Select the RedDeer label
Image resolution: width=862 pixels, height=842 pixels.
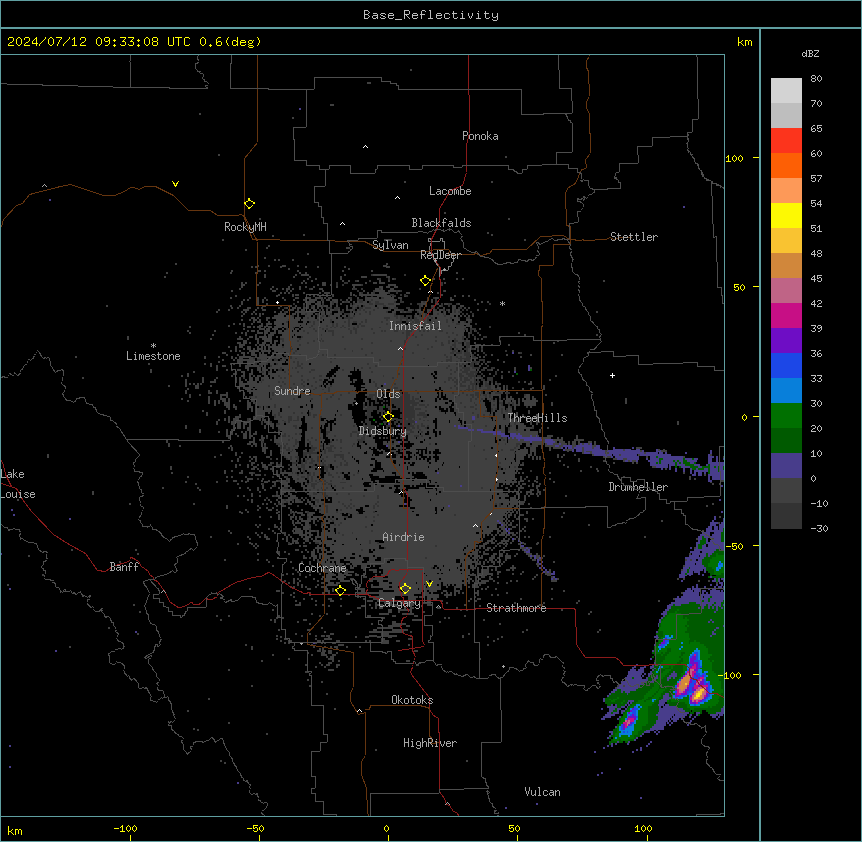click(440, 255)
